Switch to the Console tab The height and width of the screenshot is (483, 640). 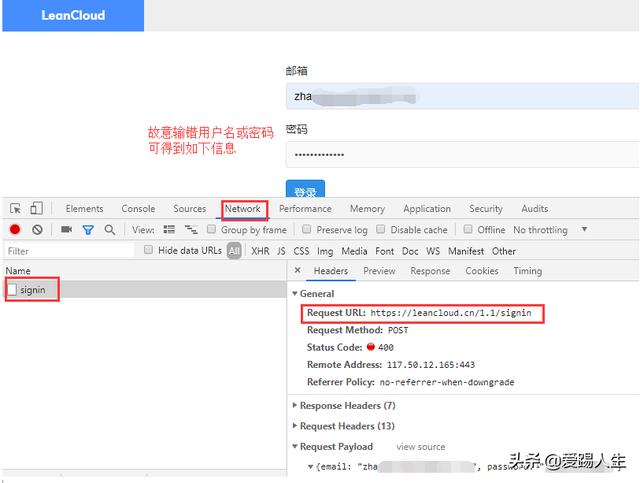pos(138,209)
